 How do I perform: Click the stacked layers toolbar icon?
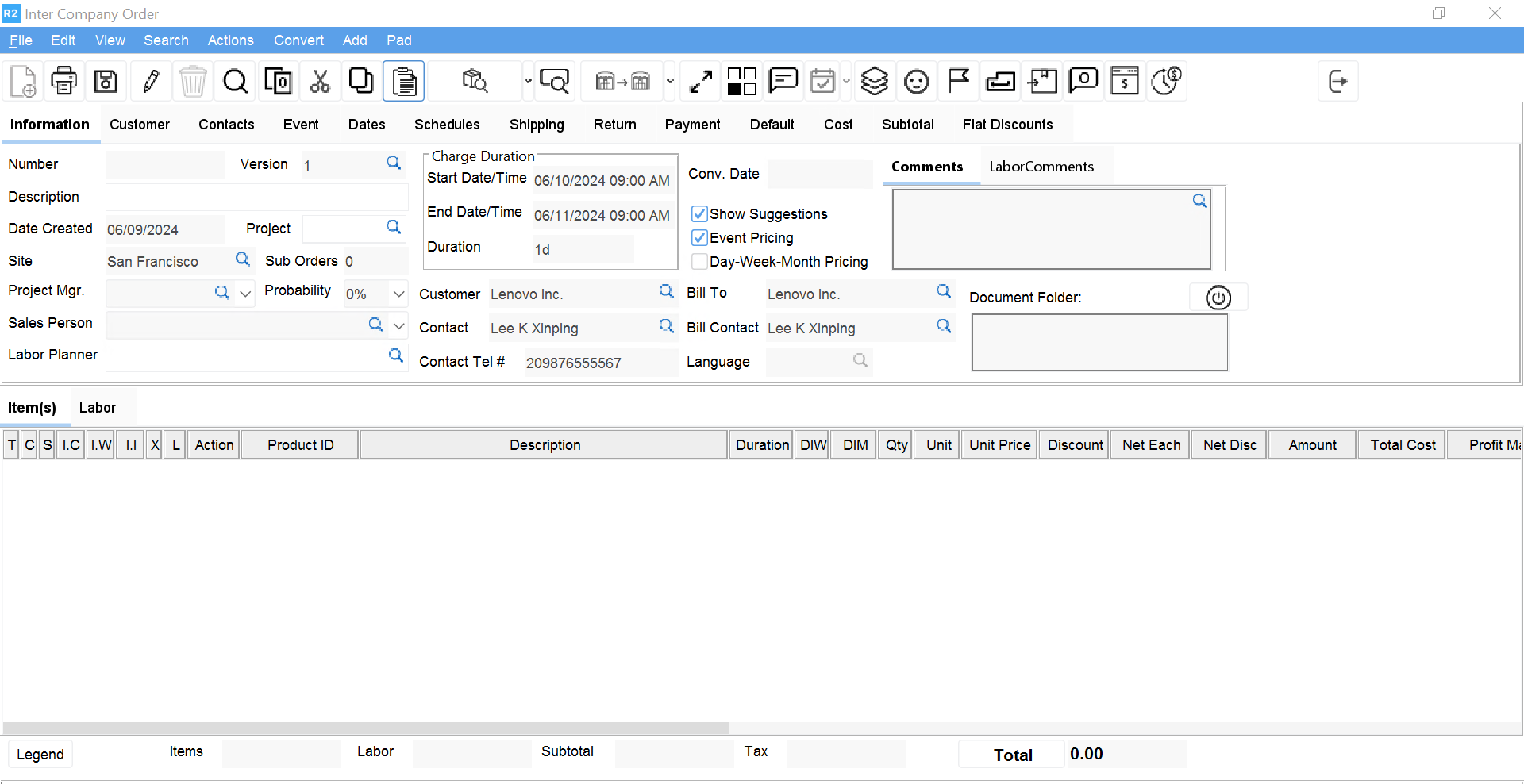[874, 81]
